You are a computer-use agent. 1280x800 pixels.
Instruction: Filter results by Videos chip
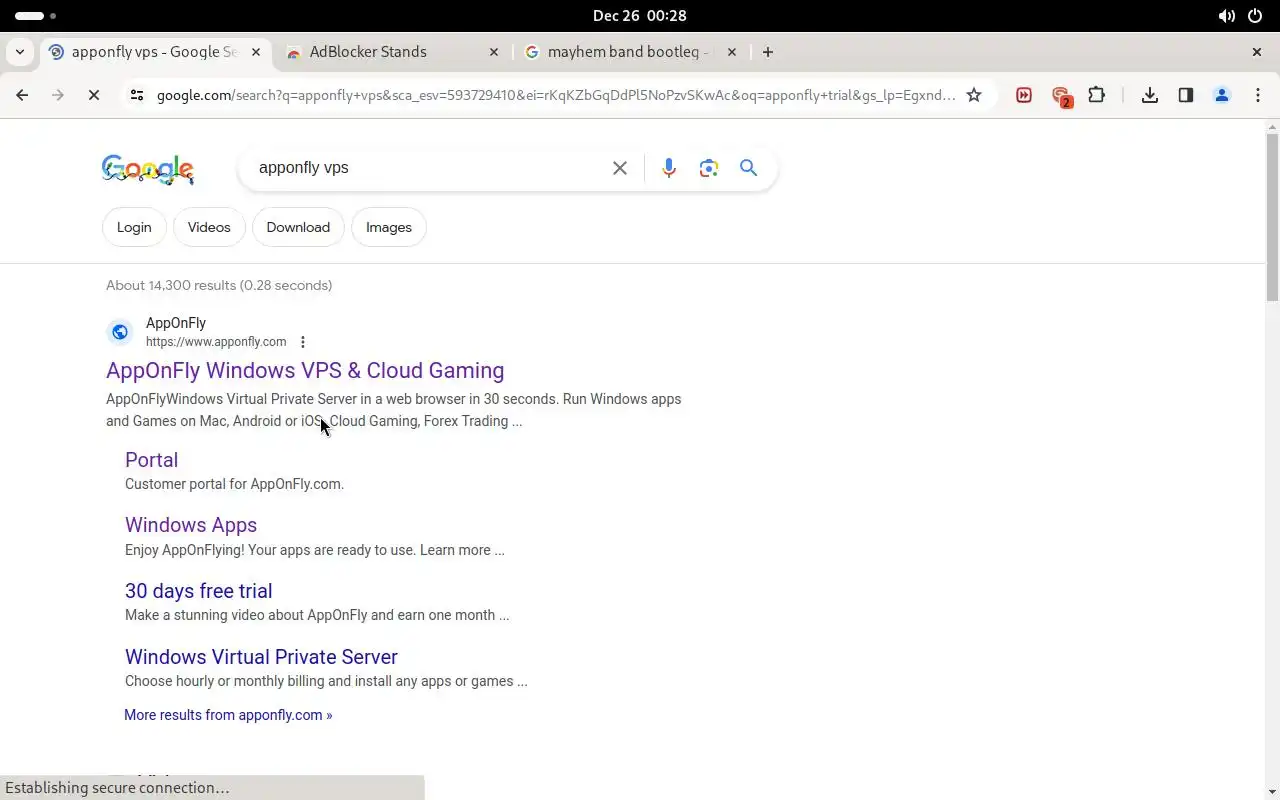click(x=209, y=227)
